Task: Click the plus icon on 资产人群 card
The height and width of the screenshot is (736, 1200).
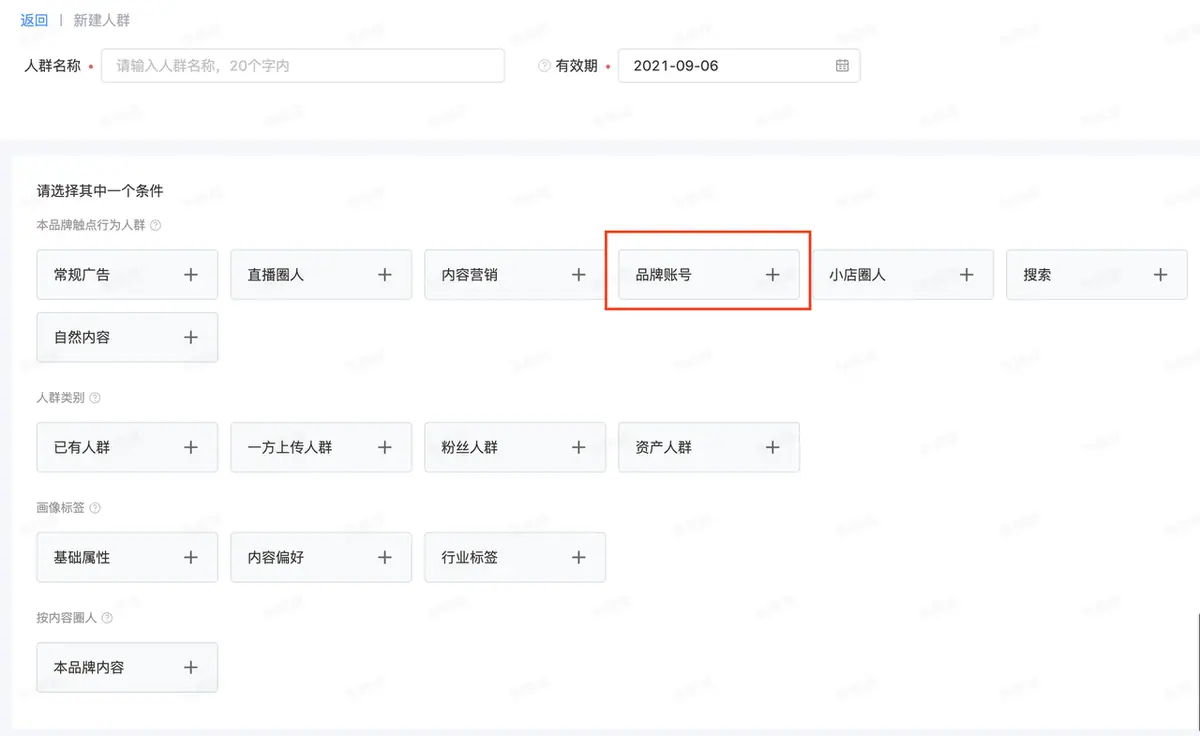Action: click(773, 447)
